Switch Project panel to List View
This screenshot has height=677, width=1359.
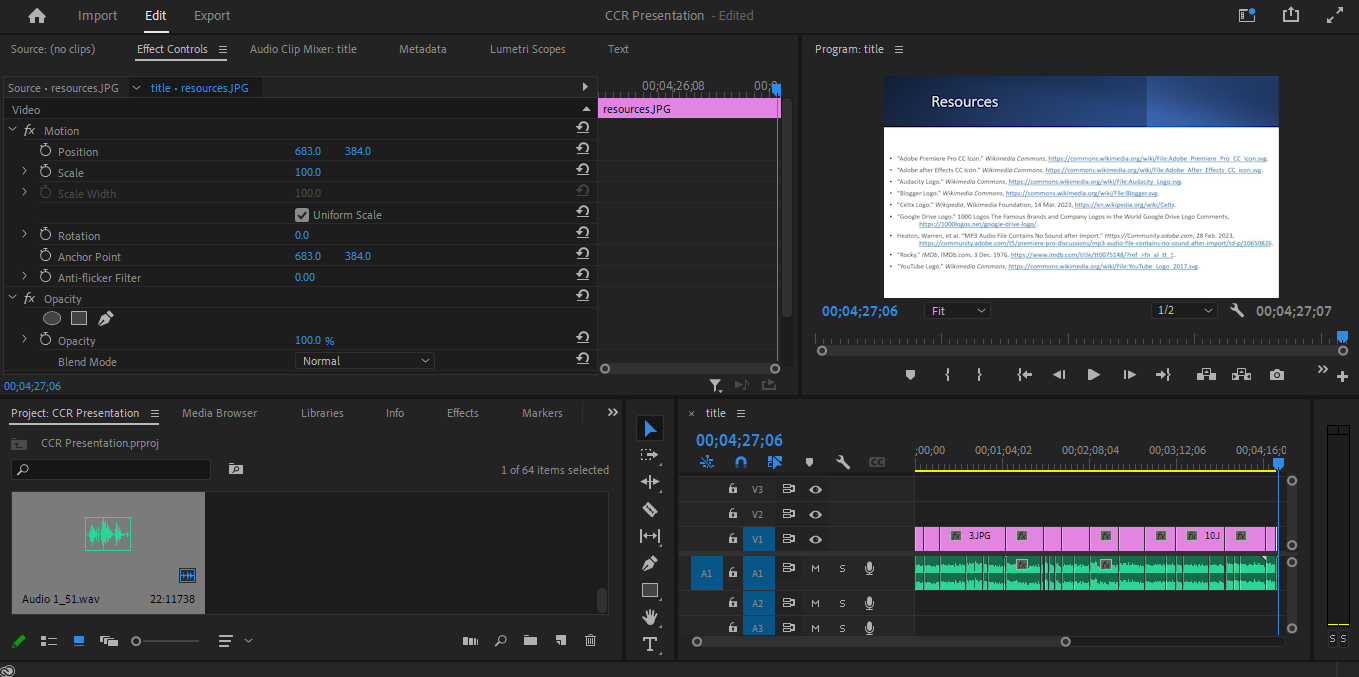(48, 640)
